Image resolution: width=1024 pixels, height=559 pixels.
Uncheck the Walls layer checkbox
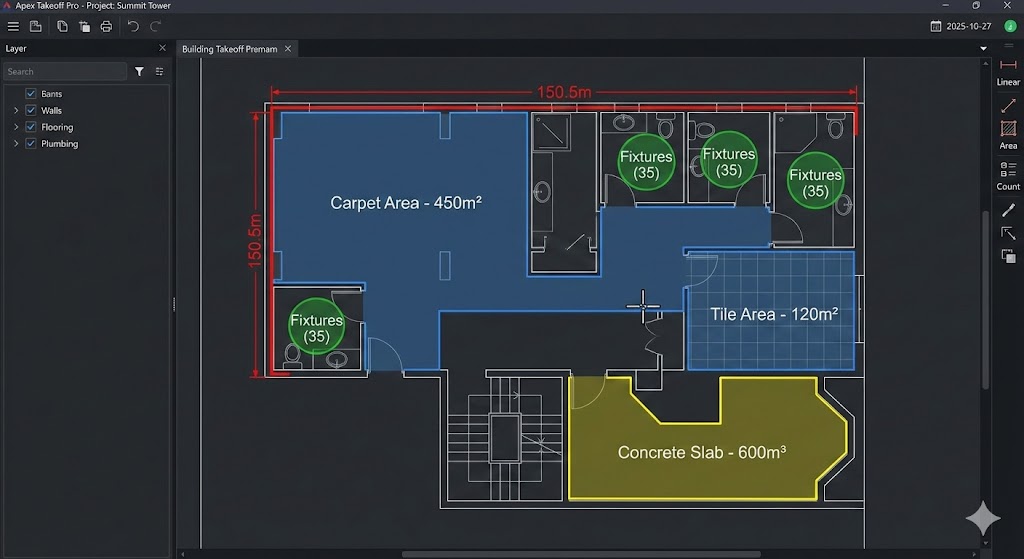coord(31,111)
